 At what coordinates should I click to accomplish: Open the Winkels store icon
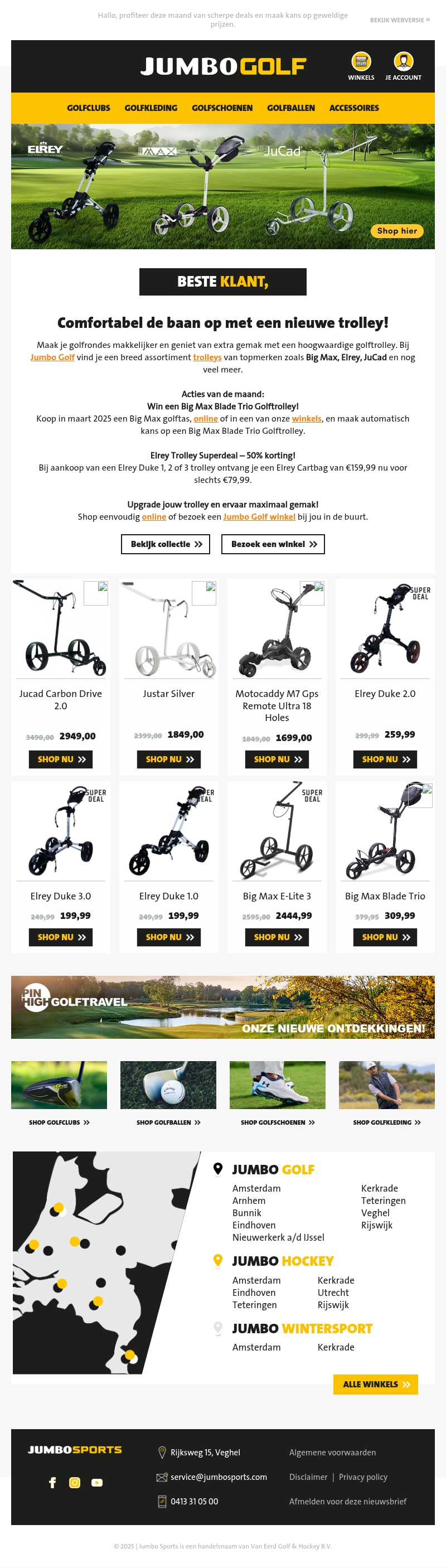coord(361,61)
